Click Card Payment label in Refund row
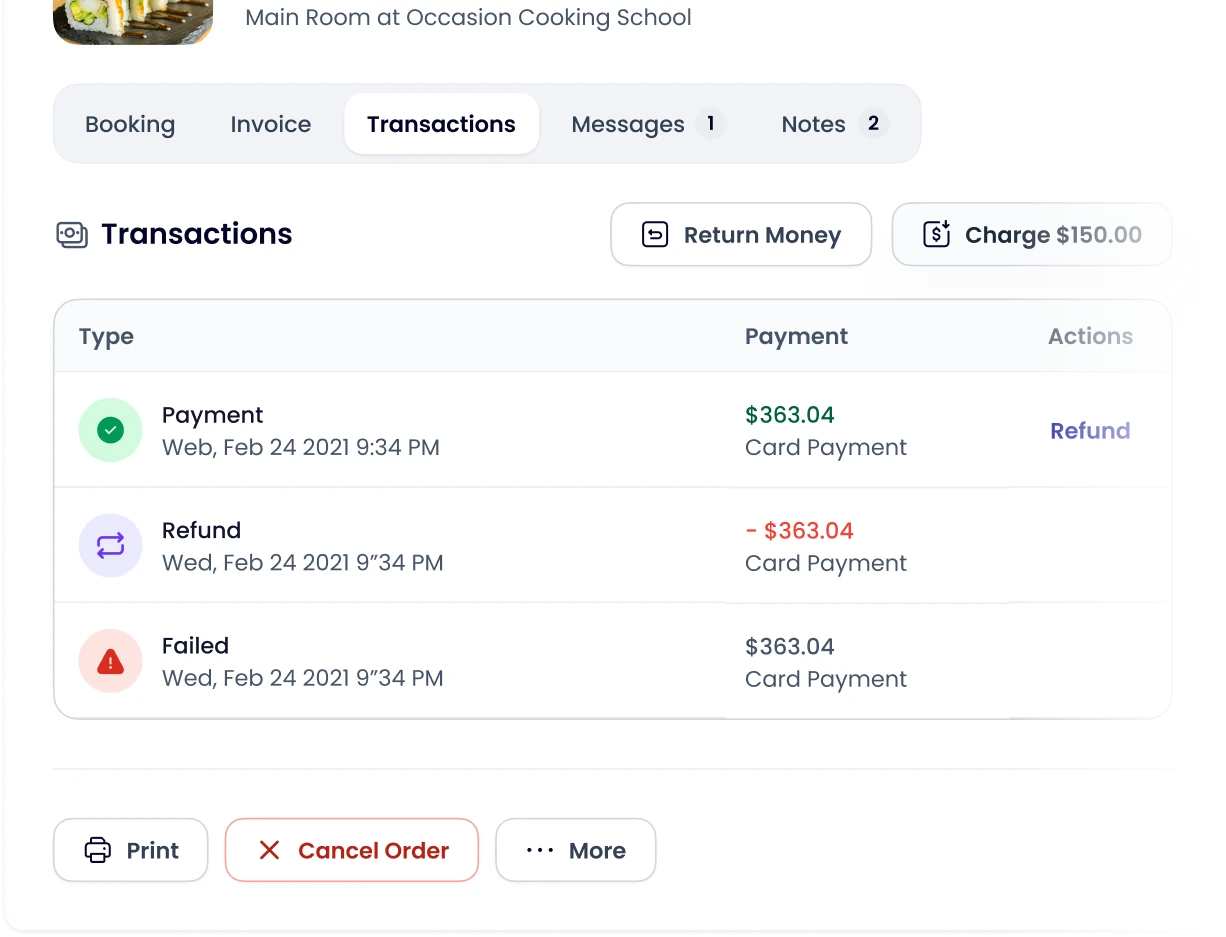Screen dimensions: 1226x937 pyautogui.click(x=826, y=563)
